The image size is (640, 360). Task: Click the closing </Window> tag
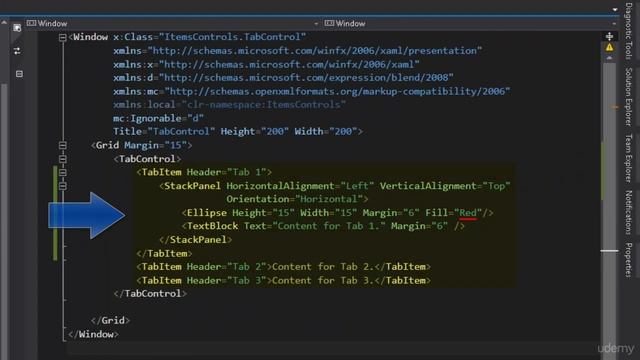point(93,334)
